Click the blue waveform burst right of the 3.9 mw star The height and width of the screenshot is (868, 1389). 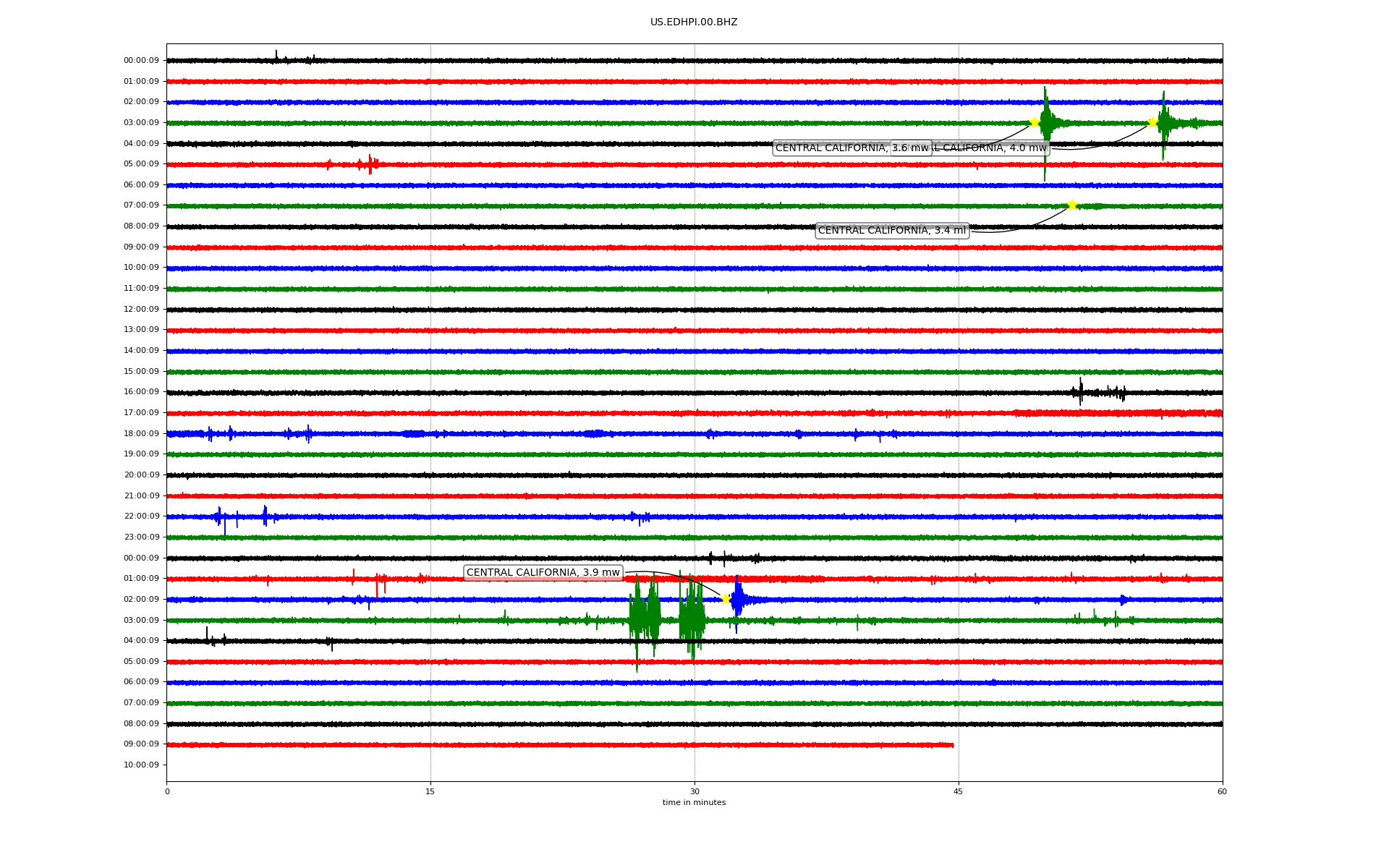pyautogui.click(x=738, y=600)
